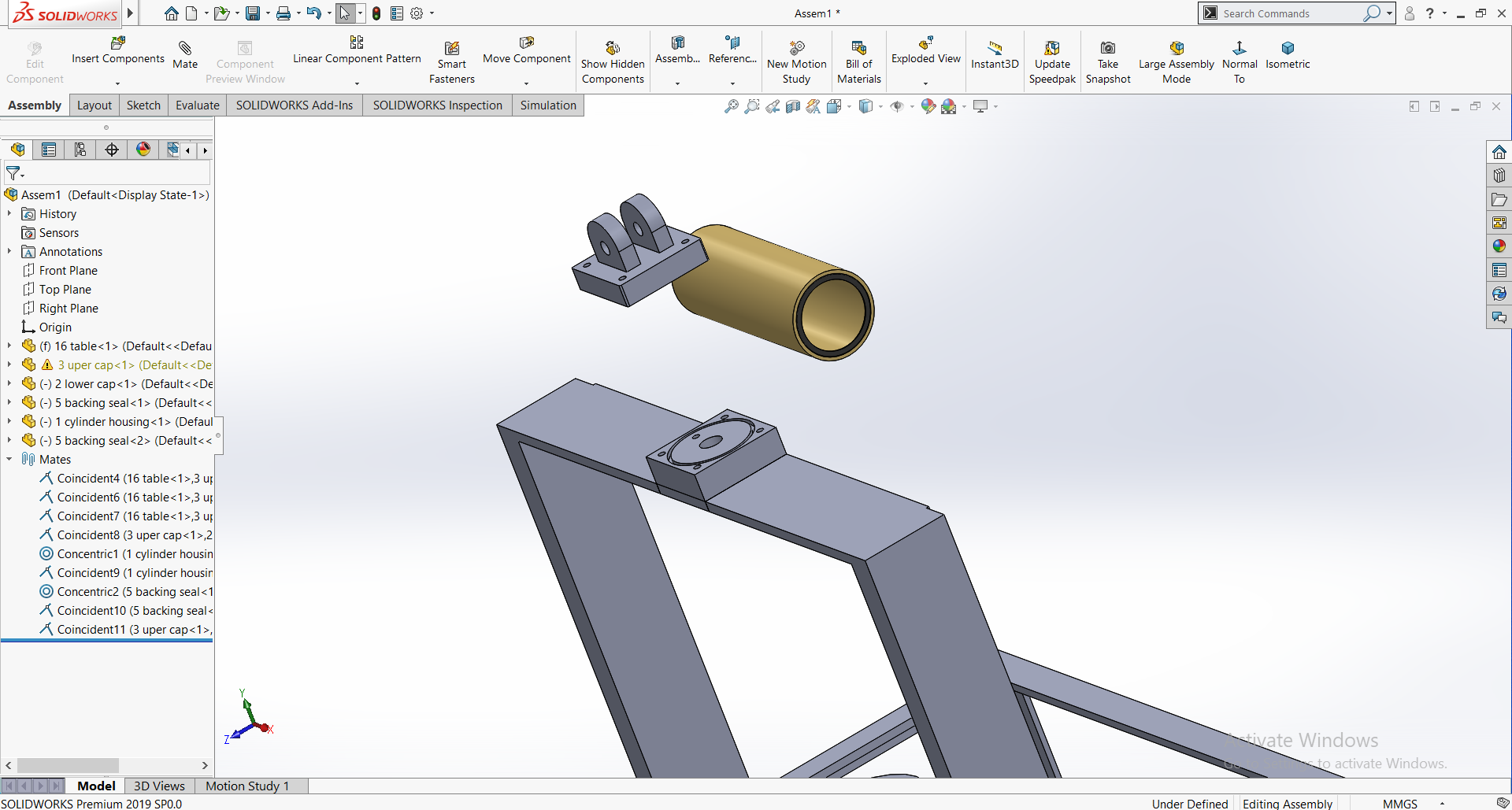1512x810 pixels.
Task: Click Search Commands field
Action: [1291, 13]
